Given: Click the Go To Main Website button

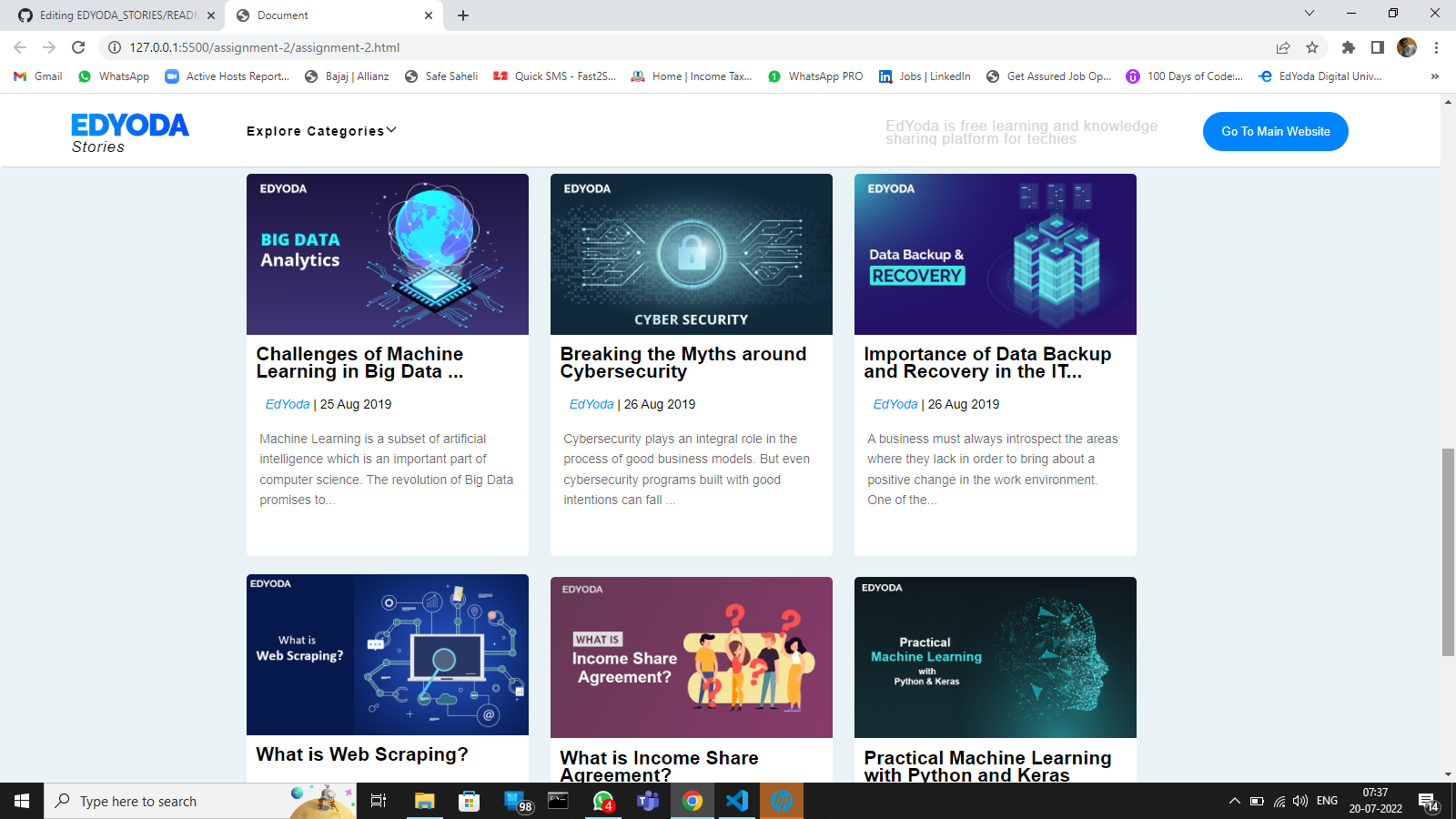Looking at the screenshot, I should (x=1275, y=131).
